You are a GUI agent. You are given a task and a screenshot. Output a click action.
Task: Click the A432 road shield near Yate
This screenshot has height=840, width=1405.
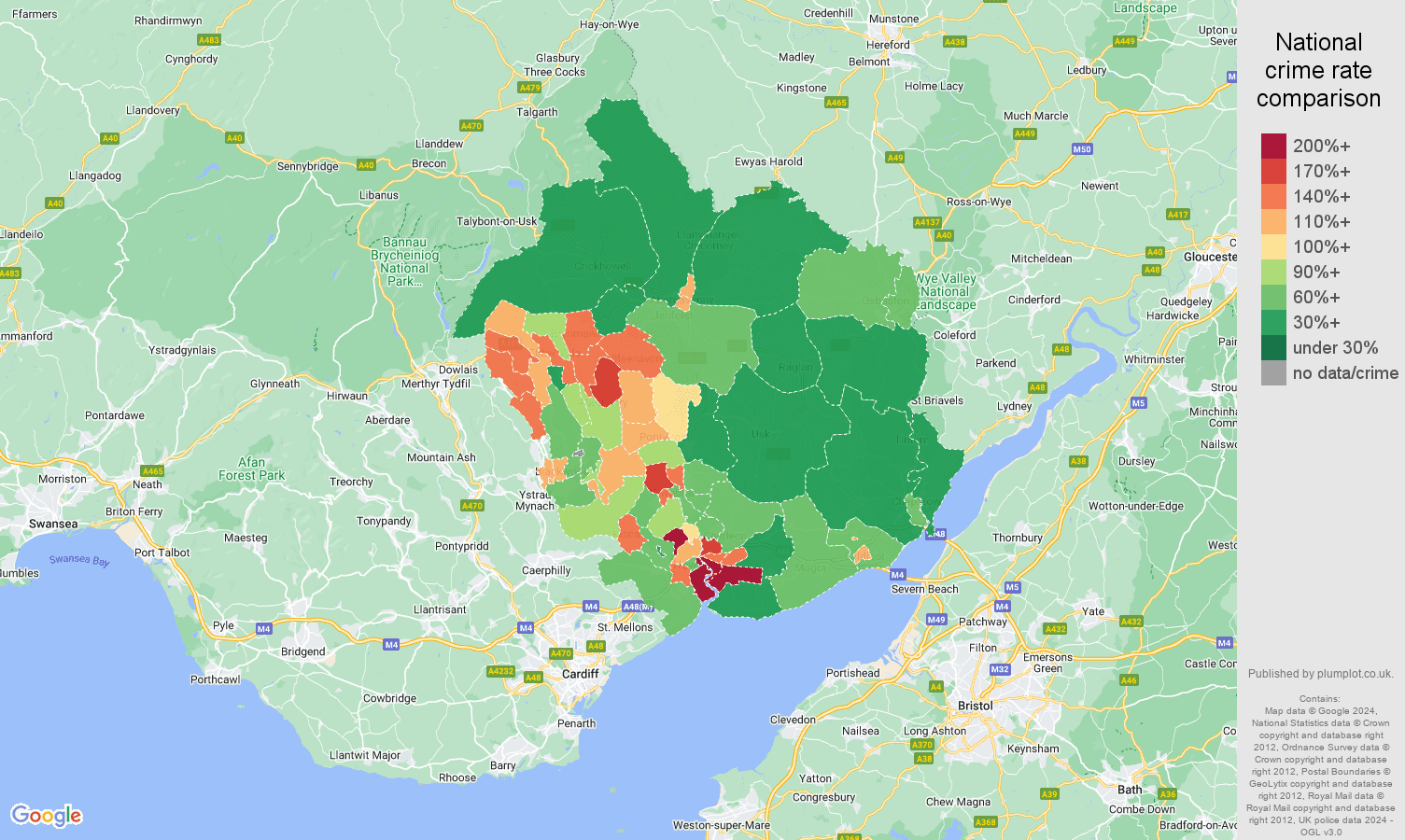1131,622
